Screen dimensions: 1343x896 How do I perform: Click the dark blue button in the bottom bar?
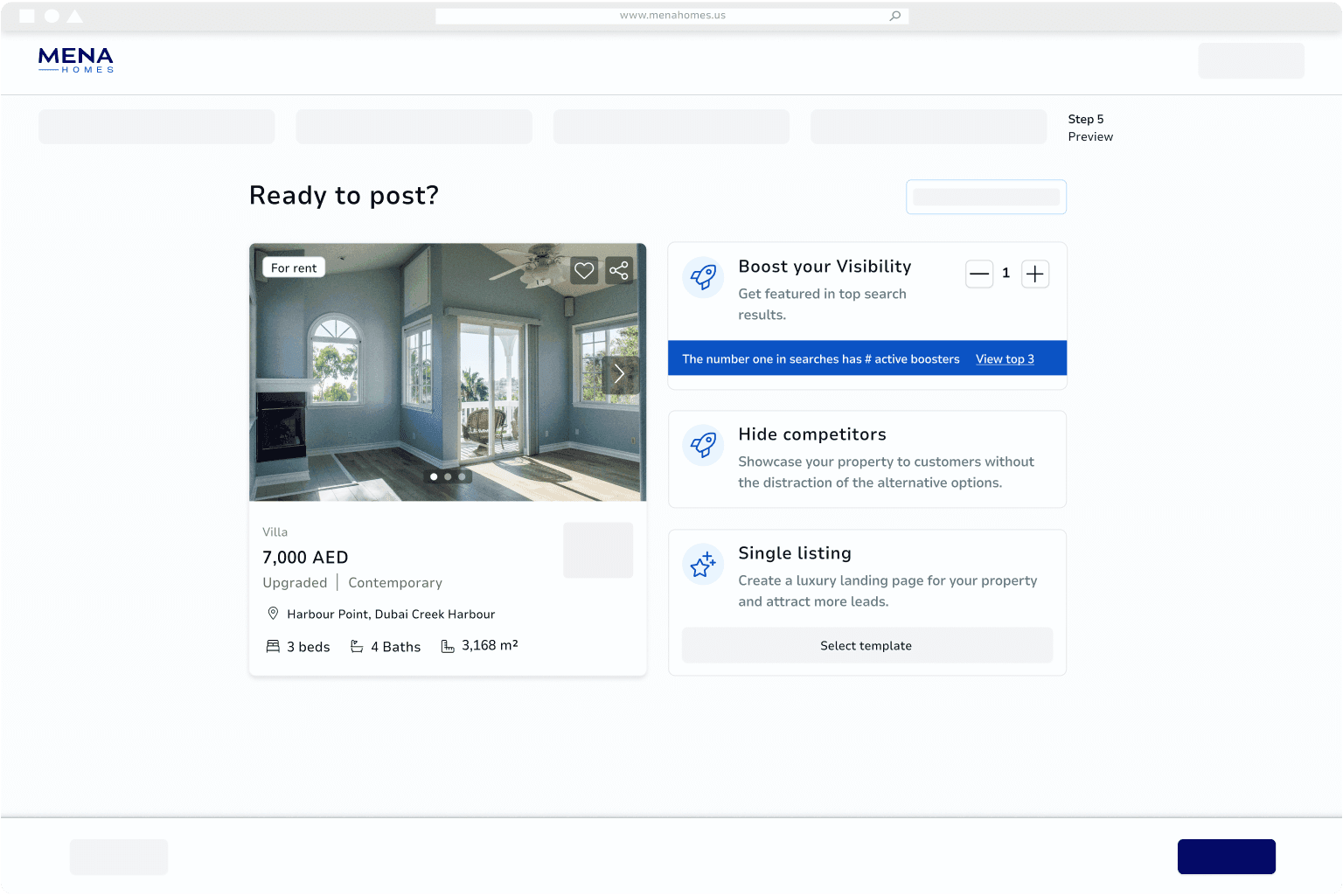[1226, 857]
